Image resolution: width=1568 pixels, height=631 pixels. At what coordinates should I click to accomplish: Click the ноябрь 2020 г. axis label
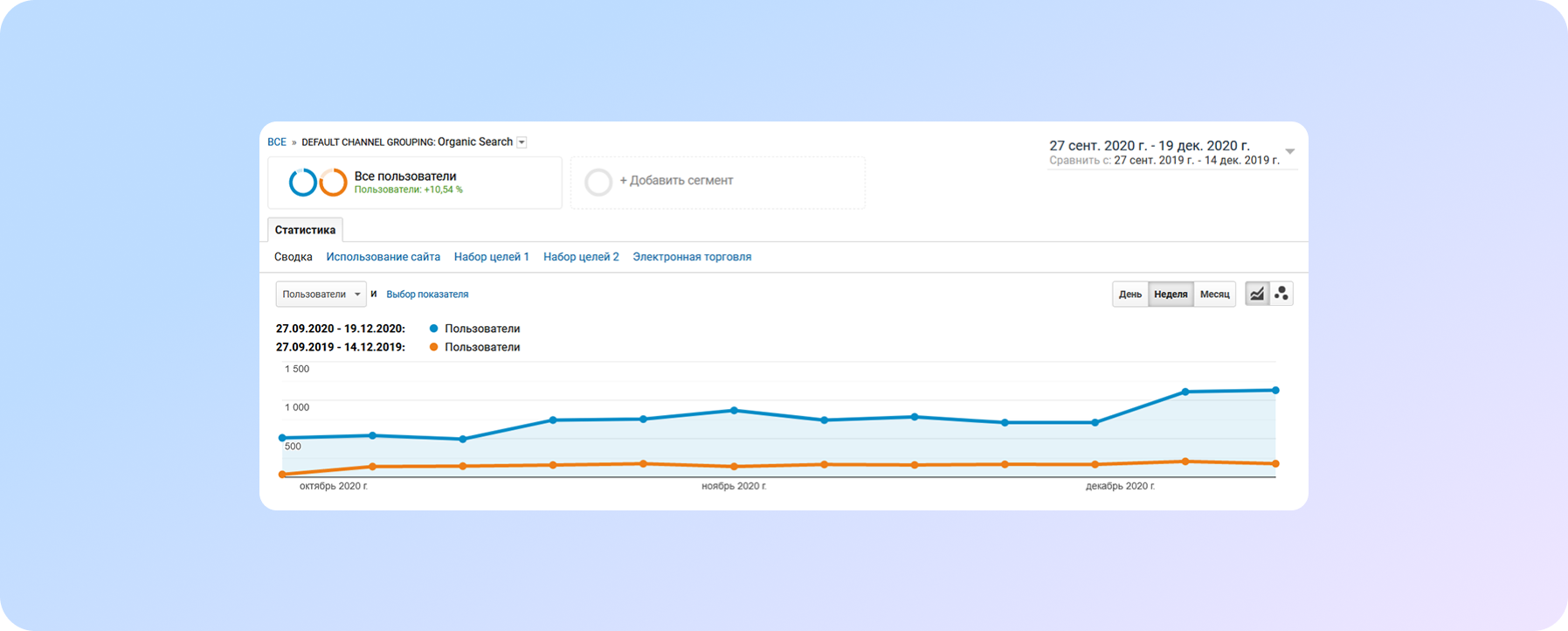[x=734, y=486]
